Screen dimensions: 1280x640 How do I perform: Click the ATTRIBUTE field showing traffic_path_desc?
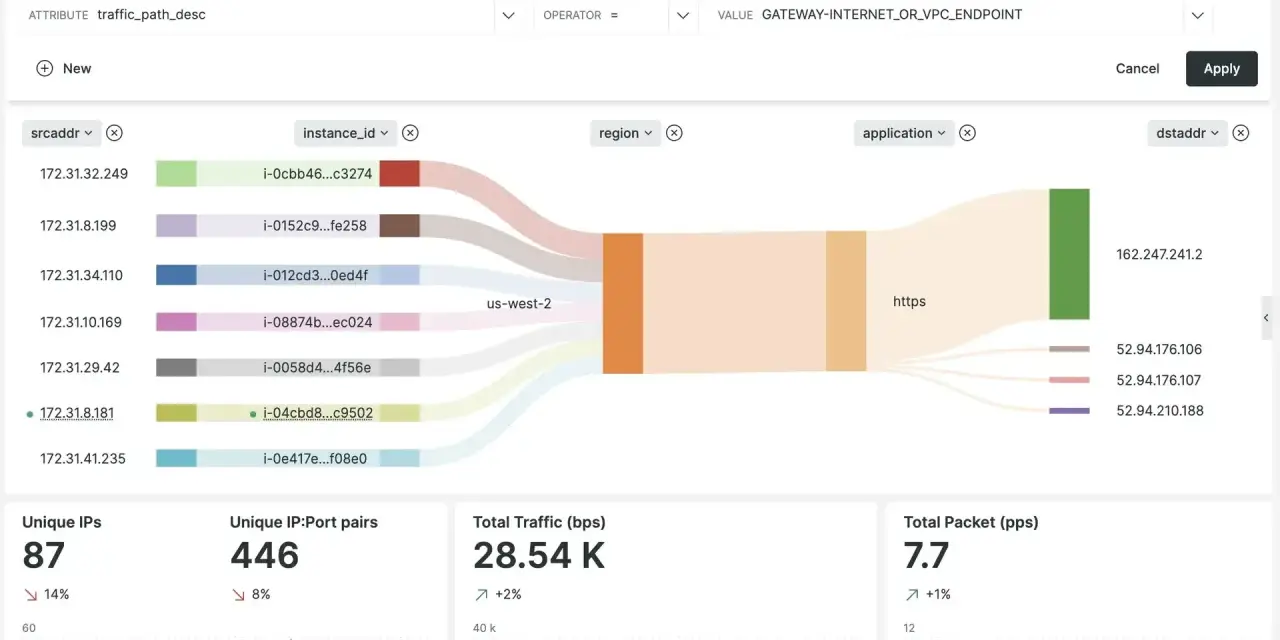258,15
